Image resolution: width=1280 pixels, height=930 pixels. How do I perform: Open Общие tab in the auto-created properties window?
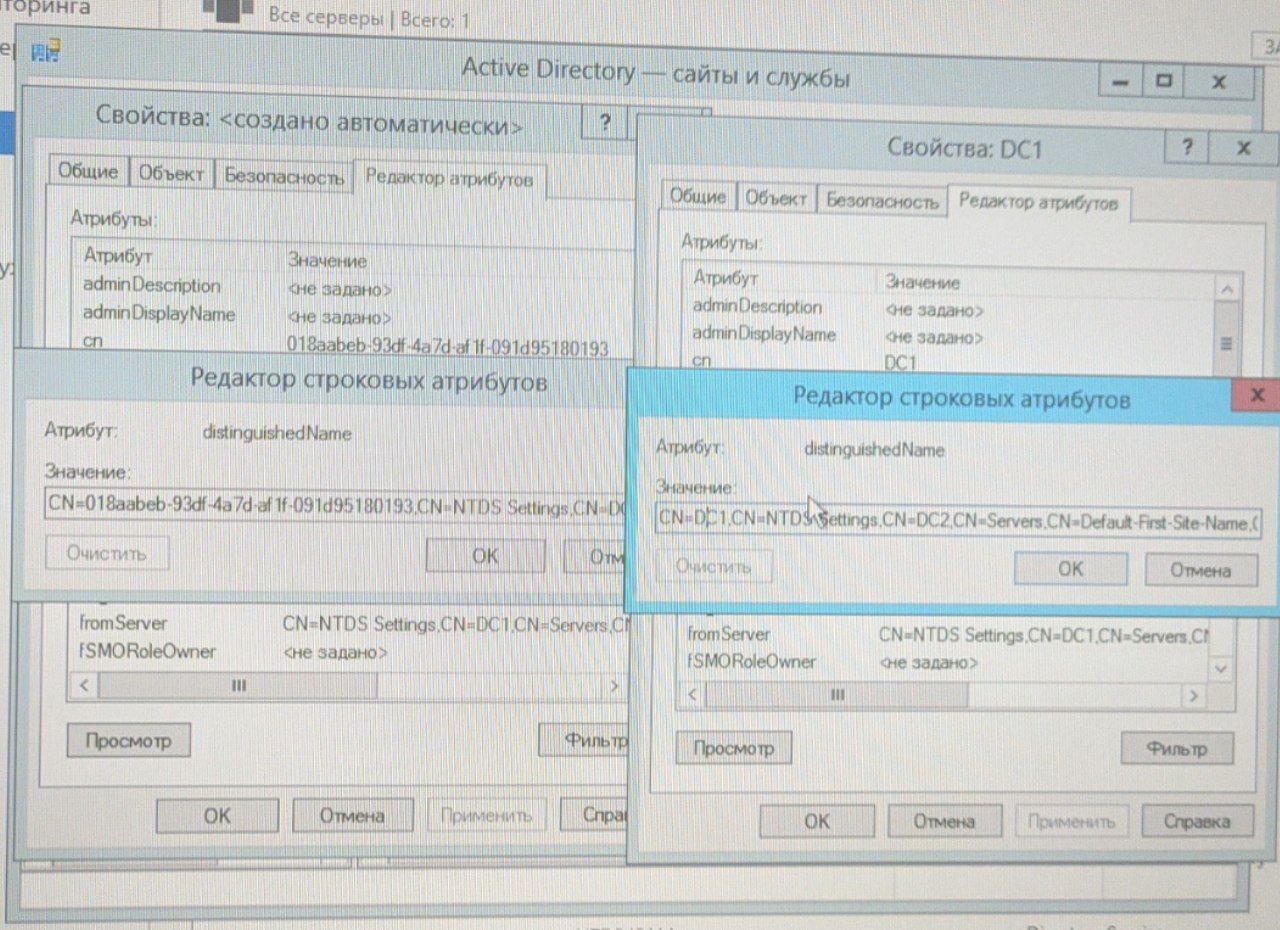[x=88, y=172]
